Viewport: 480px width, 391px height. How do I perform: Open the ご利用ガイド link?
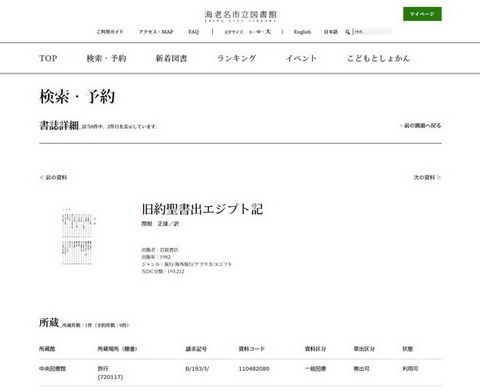pyautogui.click(x=110, y=32)
